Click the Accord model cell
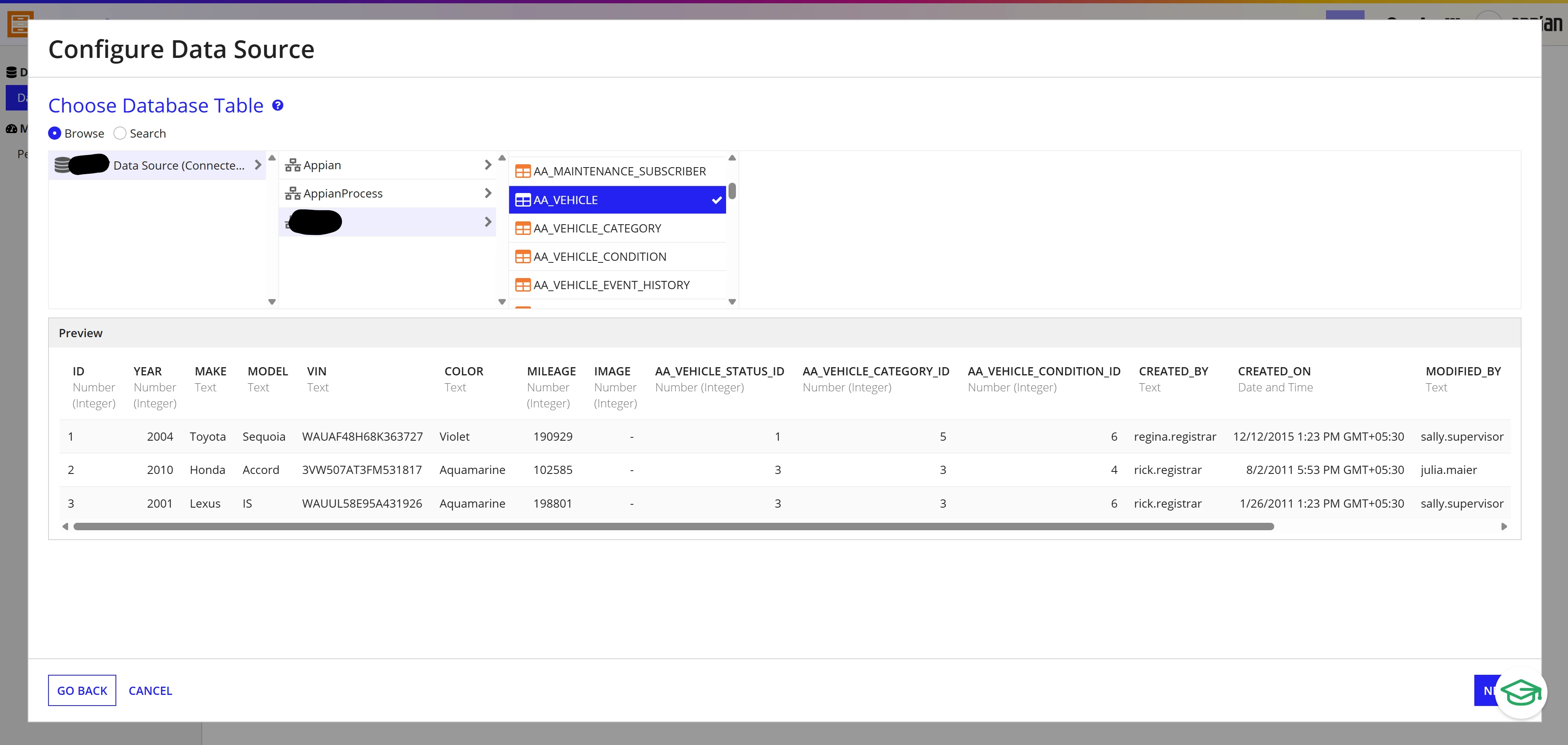 click(261, 470)
